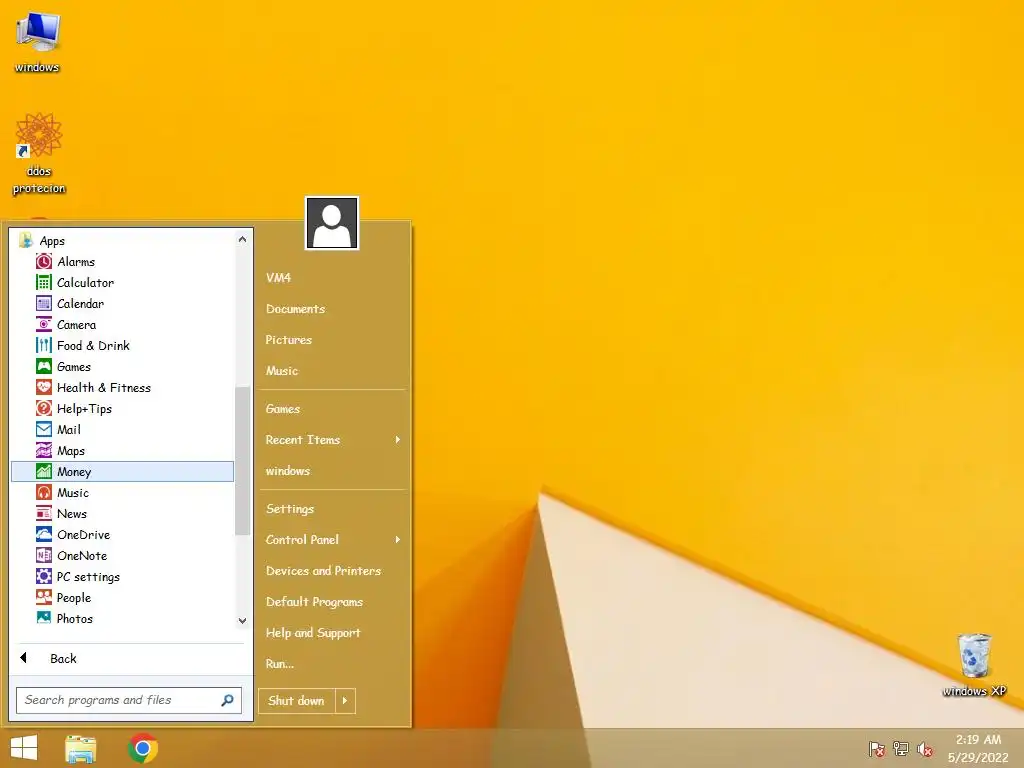Open the Run... dialog
Screen dimensions: 1024x768
pyautogui.click(x=280, y=664)
